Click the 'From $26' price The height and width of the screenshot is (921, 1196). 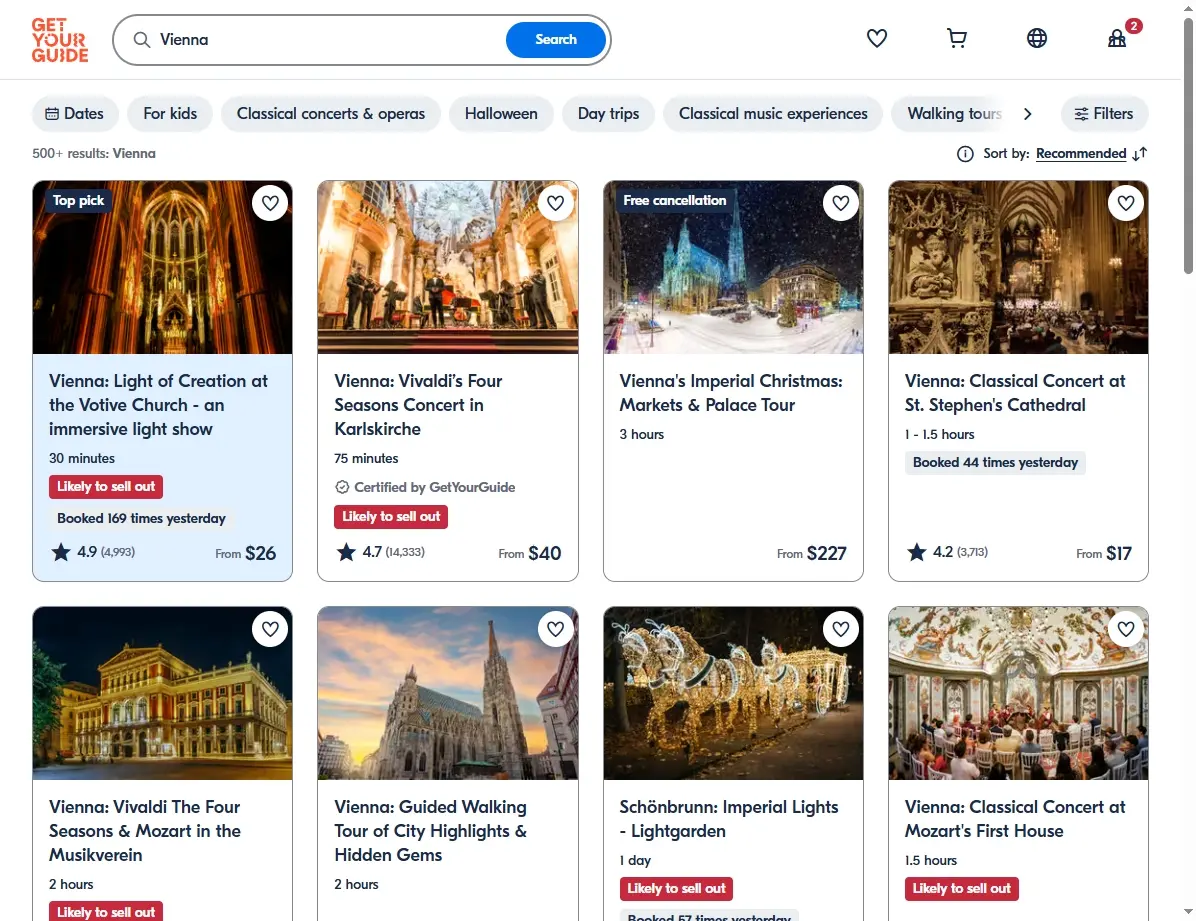coord(245,553)
